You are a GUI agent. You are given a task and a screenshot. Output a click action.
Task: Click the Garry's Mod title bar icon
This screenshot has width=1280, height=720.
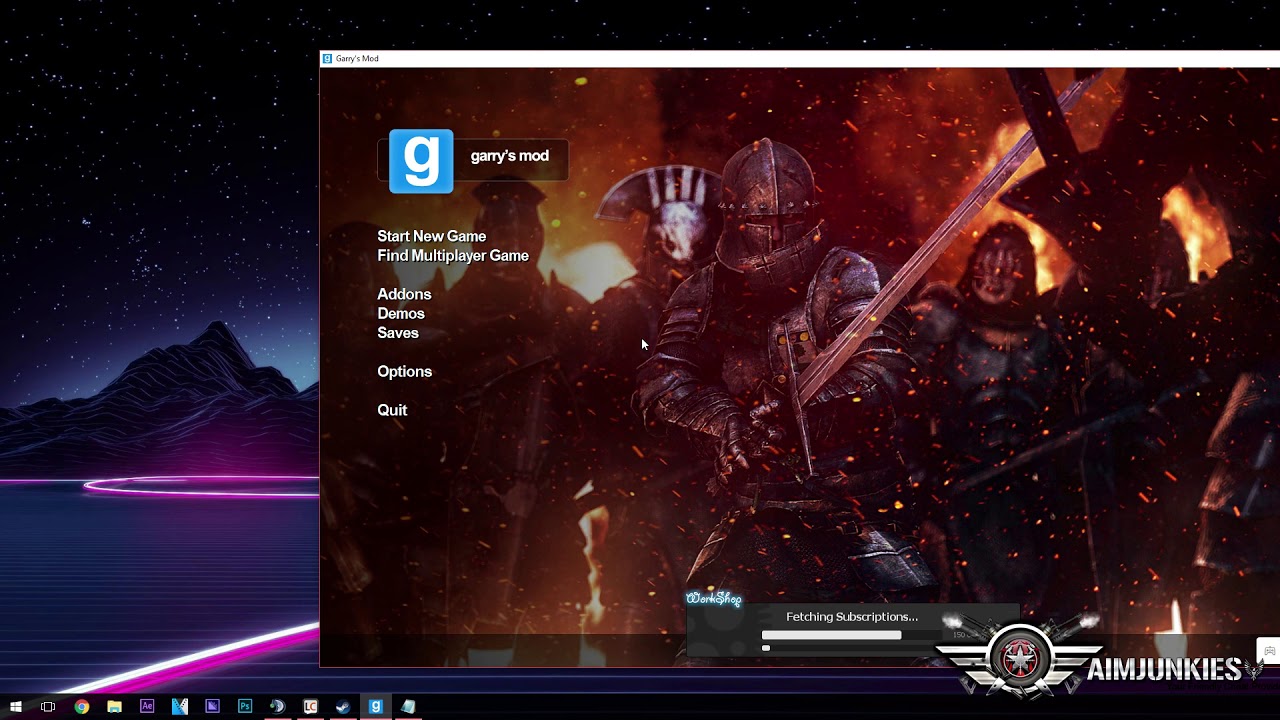pos(327,59)
